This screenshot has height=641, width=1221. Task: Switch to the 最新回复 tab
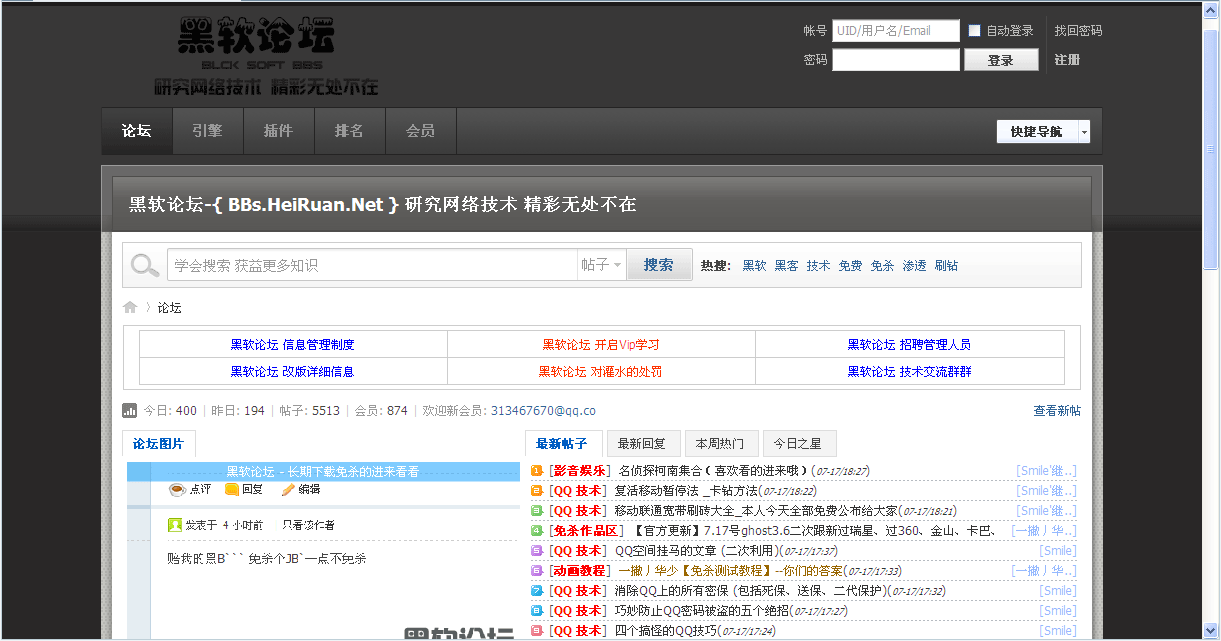pyautogui.click(x=643, y=444)
